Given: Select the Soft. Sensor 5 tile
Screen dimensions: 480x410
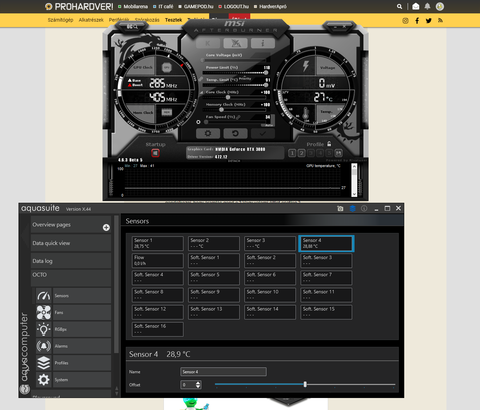Looking at the screenshot, I should coord(214,278).
